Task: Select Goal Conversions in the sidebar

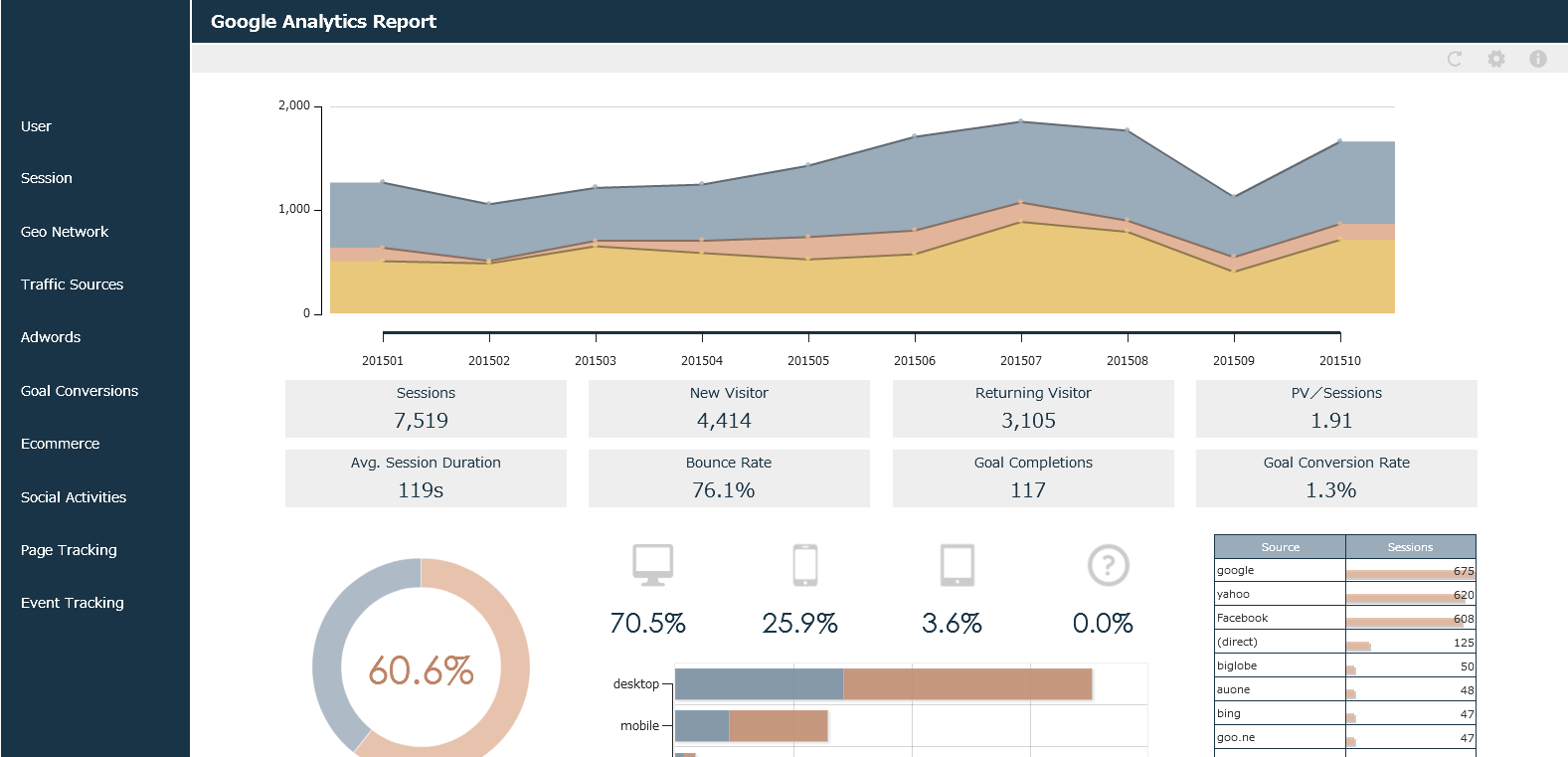Action: tap(80, 391)
